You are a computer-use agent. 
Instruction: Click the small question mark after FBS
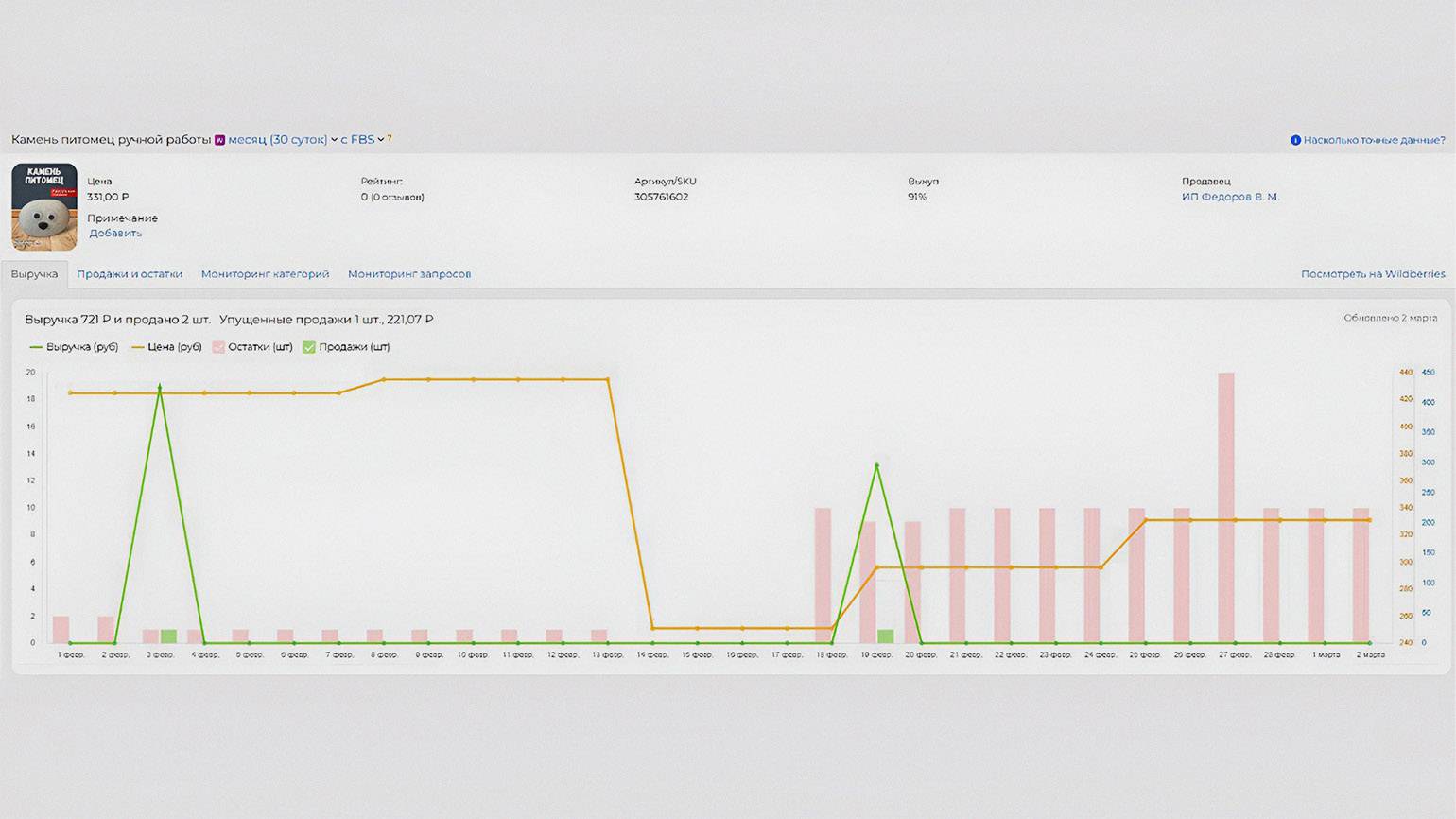click(x=390, y=138)
